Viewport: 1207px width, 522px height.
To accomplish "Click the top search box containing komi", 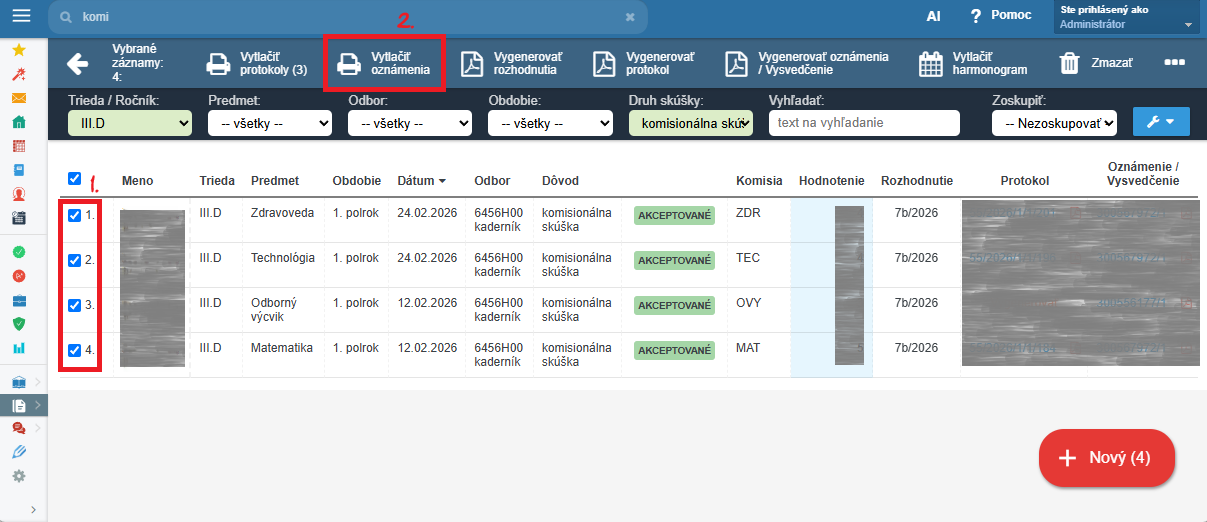I will pos(347,17).
